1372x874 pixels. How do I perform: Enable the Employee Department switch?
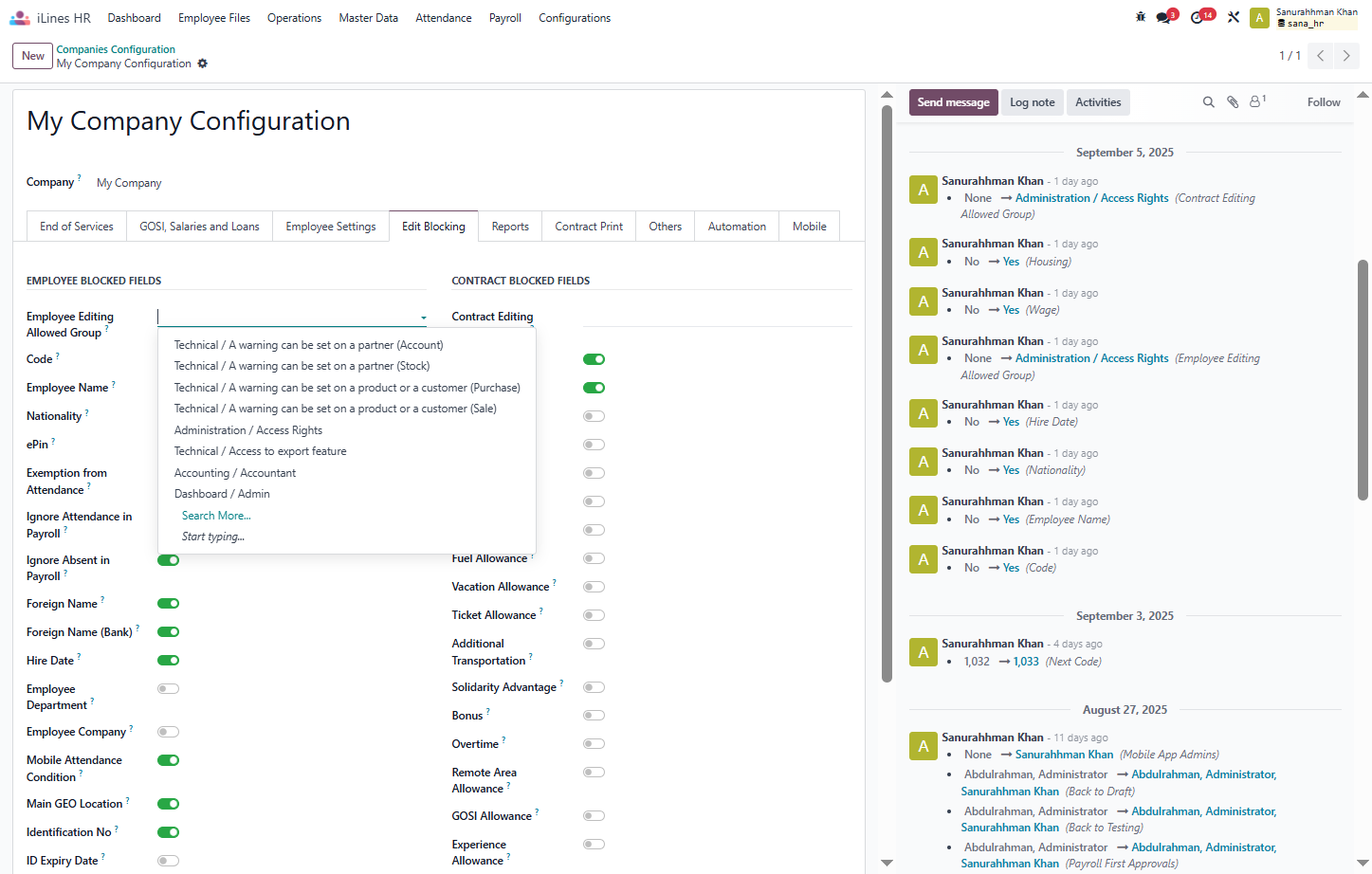(x=169, y=689)
